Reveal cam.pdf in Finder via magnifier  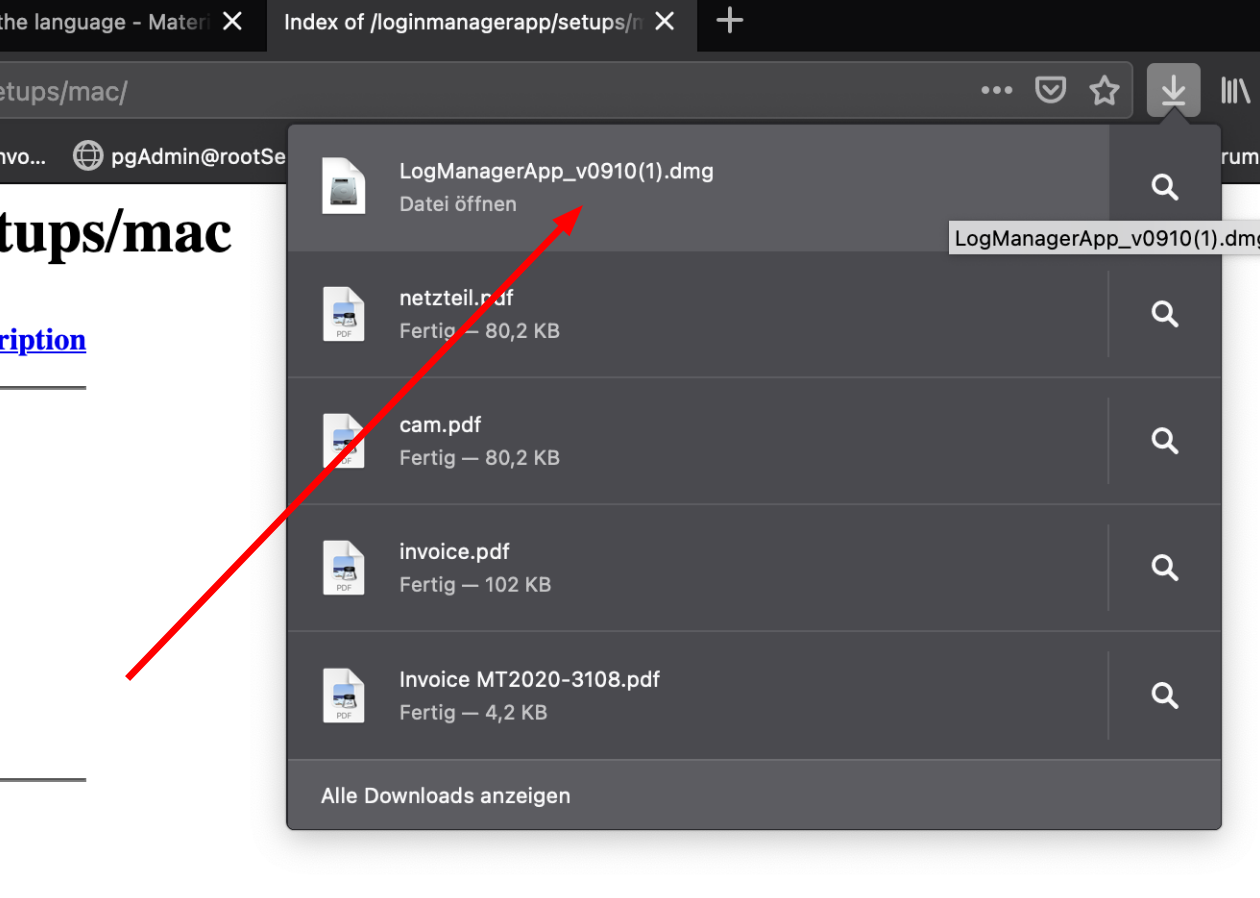1164,441
